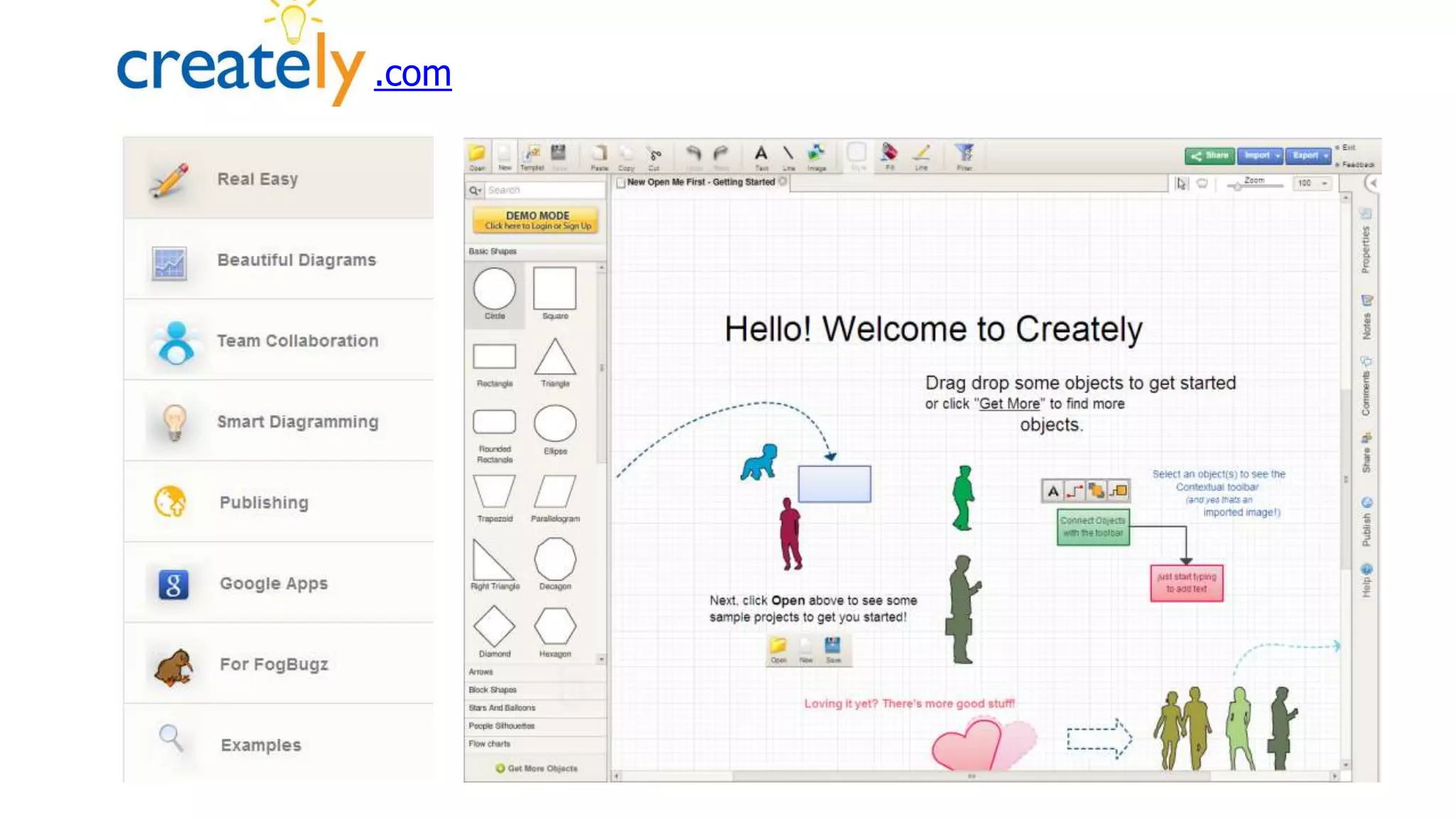Click the Insert Image icon

[816, 154]
